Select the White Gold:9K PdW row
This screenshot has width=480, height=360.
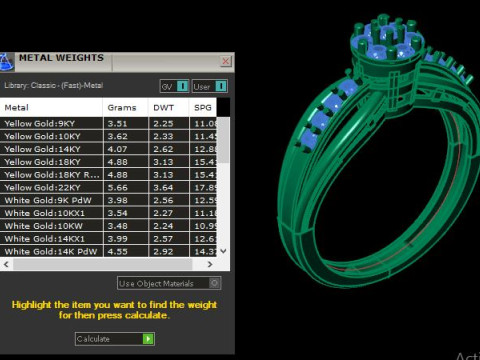point(108,200)
